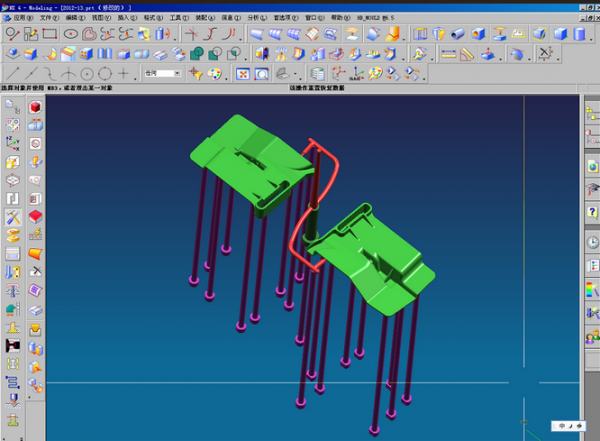The width and height of the screenshot is (600, 441).
Task: Click the XYZ coordinate system mold icon
Action: [x=13, y=144]
